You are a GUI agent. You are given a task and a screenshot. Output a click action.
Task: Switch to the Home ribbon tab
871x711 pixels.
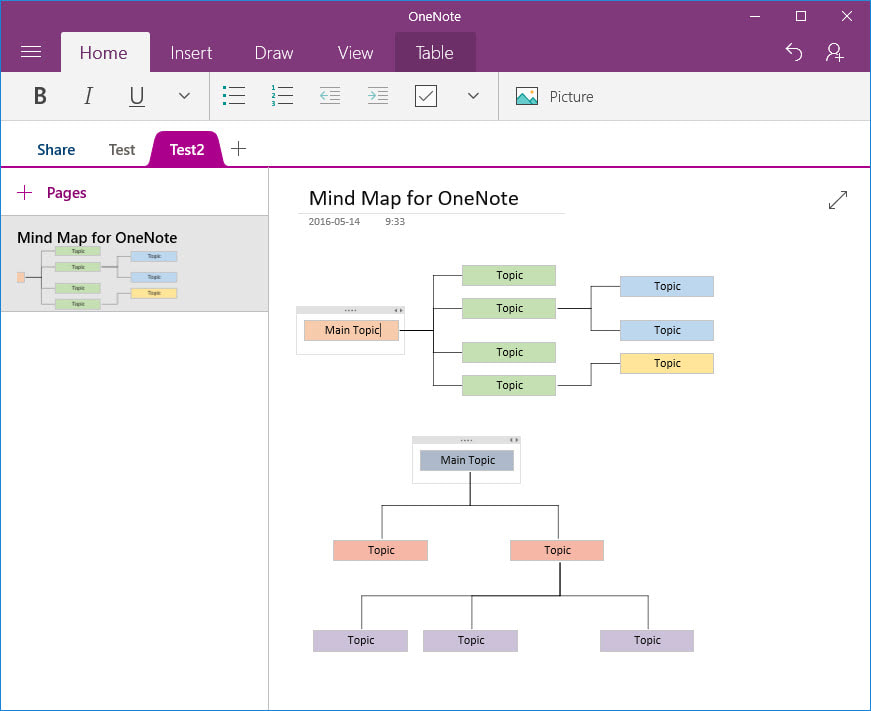104,52
